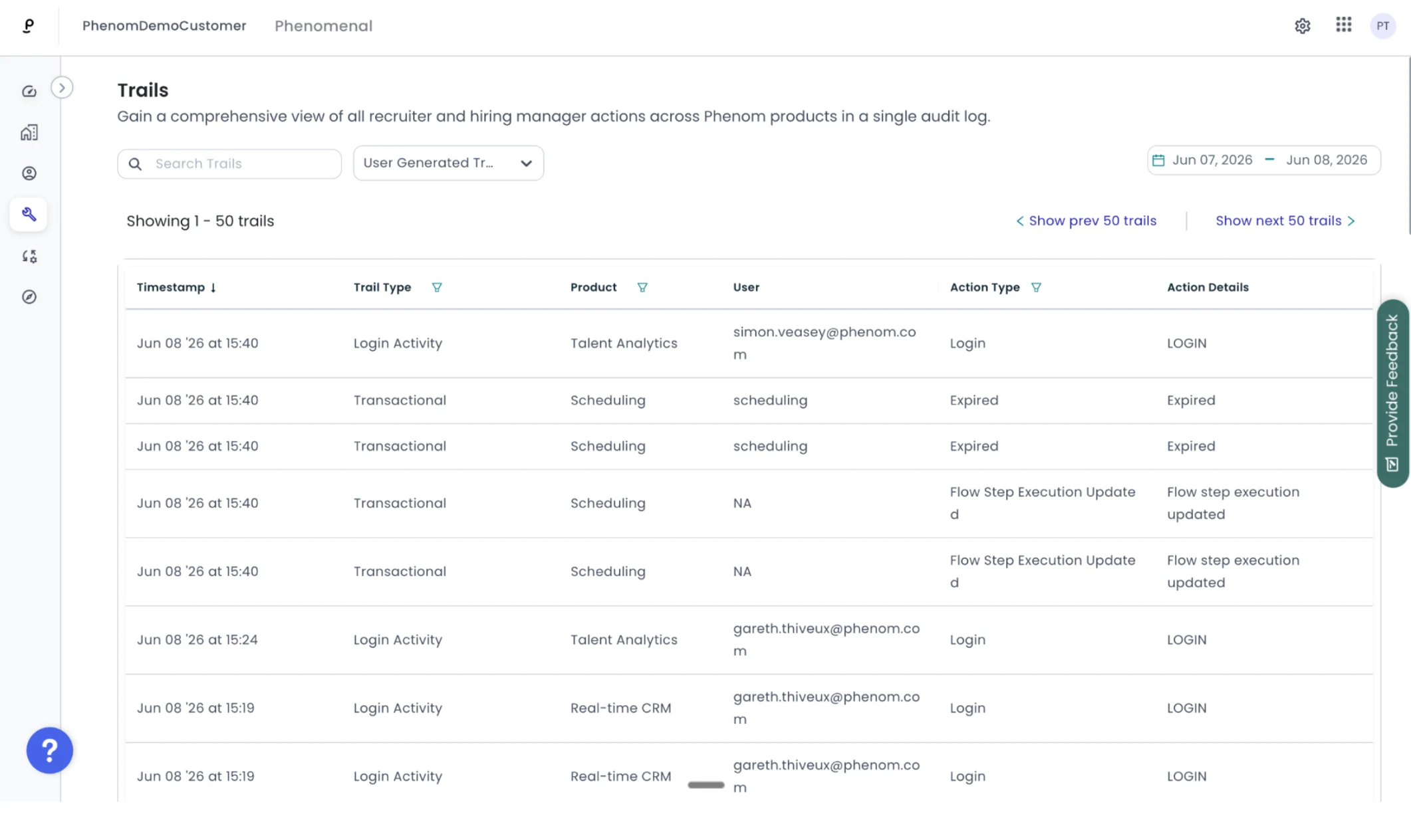The height and width of the screenshot is (840, 1411).
Task: Select simon.veasey@phenom.com user cell
Action: coord(825,343)
